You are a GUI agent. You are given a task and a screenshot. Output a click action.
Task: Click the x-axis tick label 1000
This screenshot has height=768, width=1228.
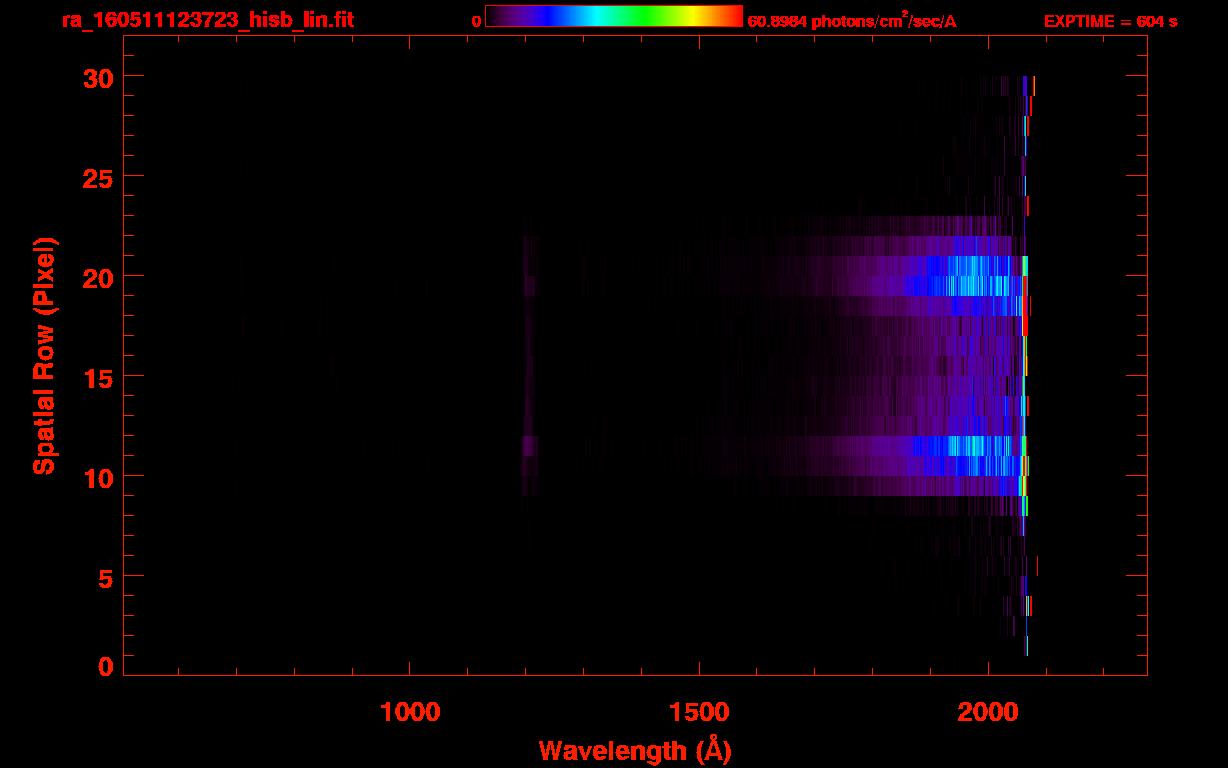[410, 712]
